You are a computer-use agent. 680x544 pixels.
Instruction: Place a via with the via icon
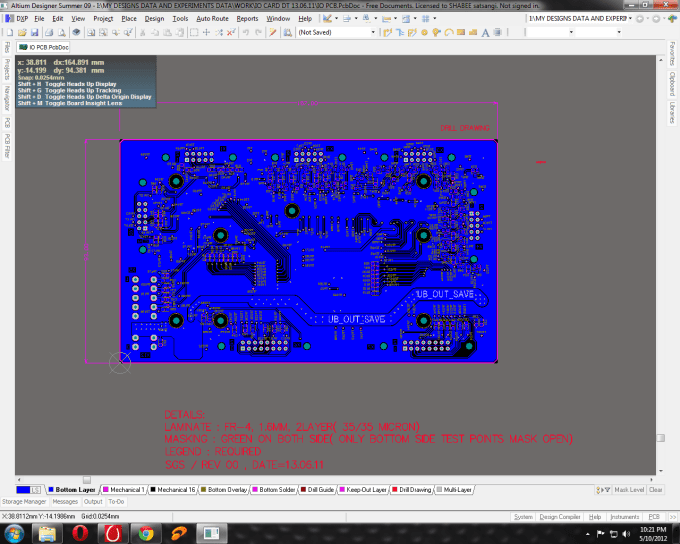437,33
